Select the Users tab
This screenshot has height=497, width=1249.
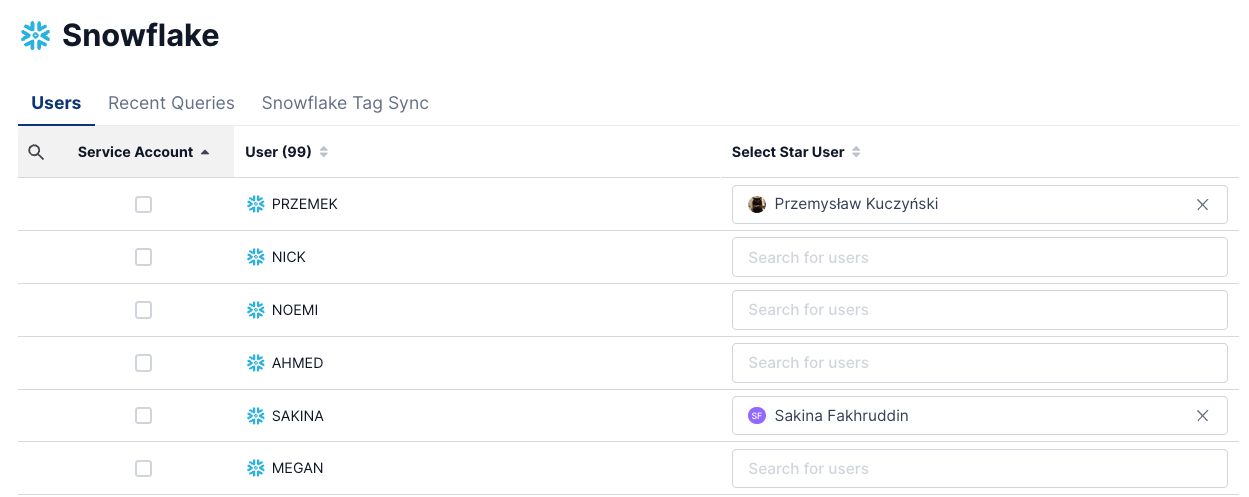(x=56, y=103)
